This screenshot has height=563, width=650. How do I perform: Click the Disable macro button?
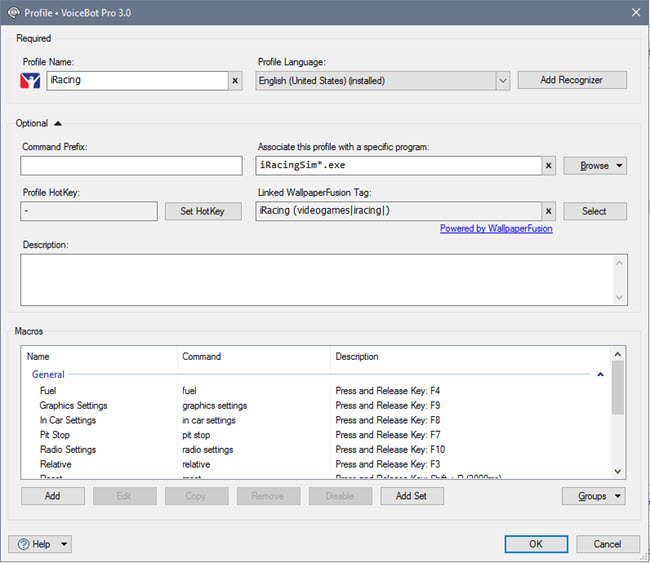point(340,496)
